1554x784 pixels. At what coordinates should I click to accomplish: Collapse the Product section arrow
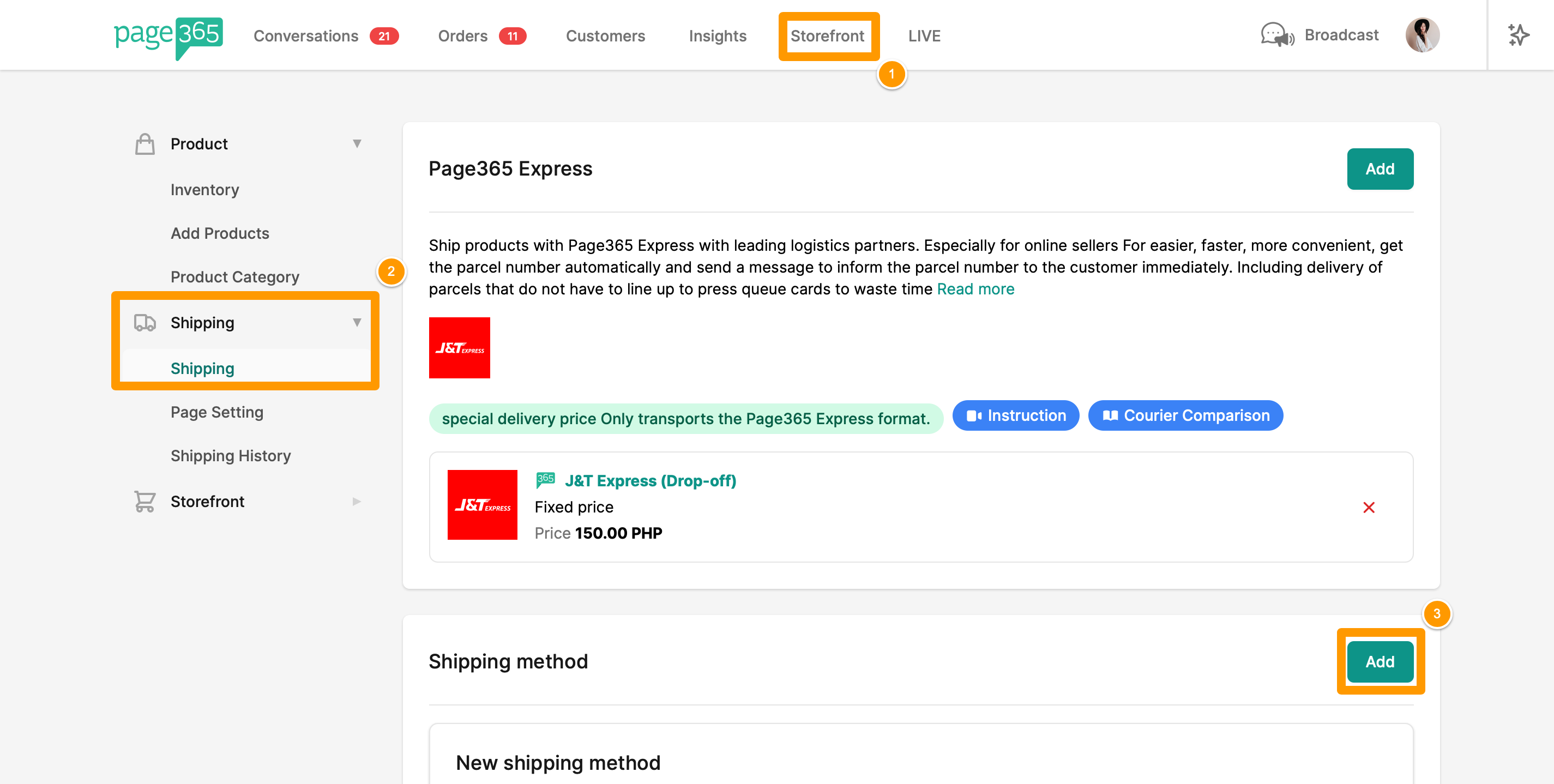point(357,144)
